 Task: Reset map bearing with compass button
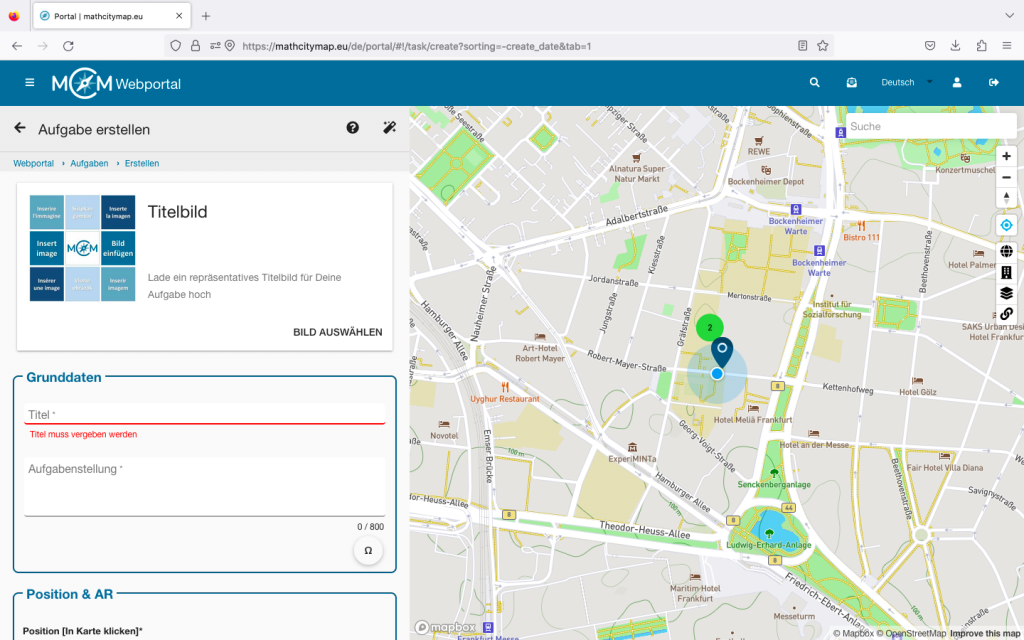pyautogui.click(x=1006, y=198)
